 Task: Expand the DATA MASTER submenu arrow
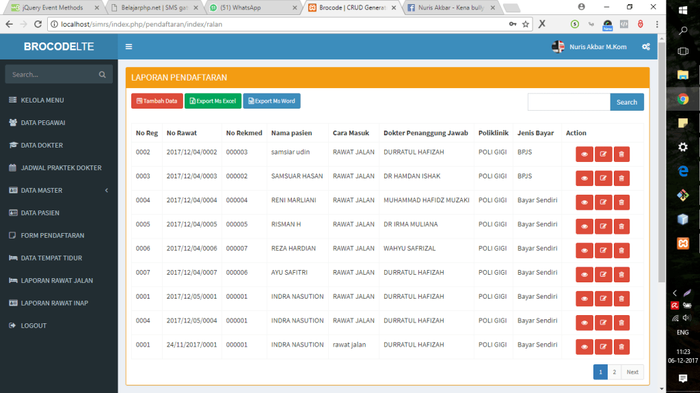106,190
